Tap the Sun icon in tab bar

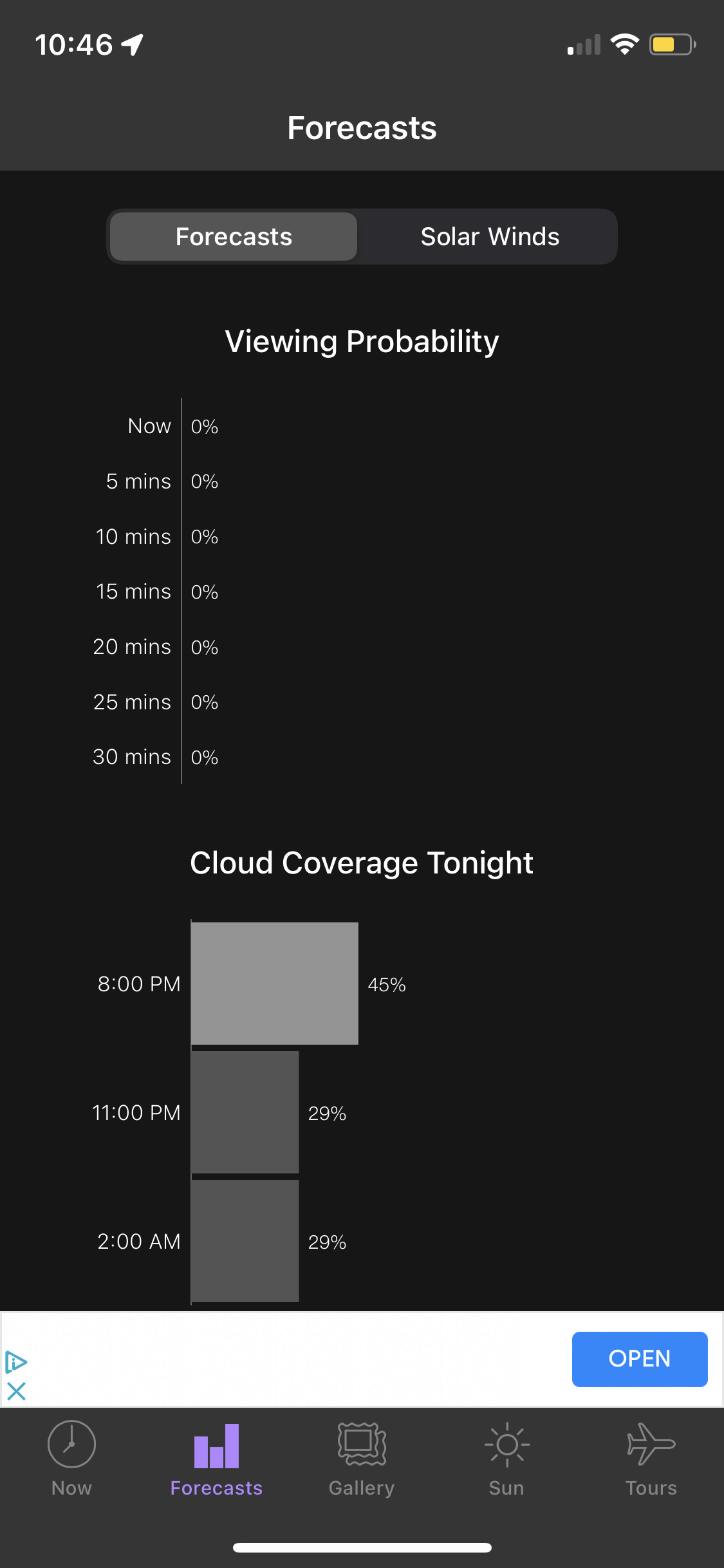point(506,1444)
